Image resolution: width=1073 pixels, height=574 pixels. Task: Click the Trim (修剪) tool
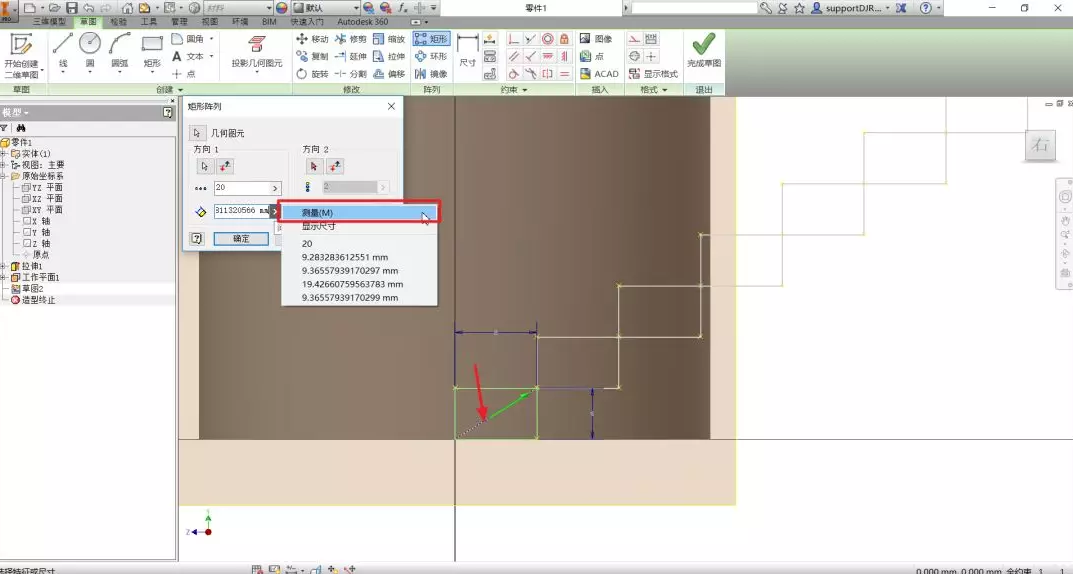[x=351, y=39]
